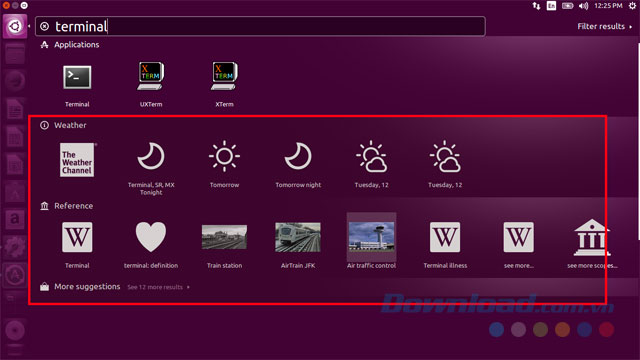Open the XTerm application
Screen dimensions: 640x360
point(224,76)
